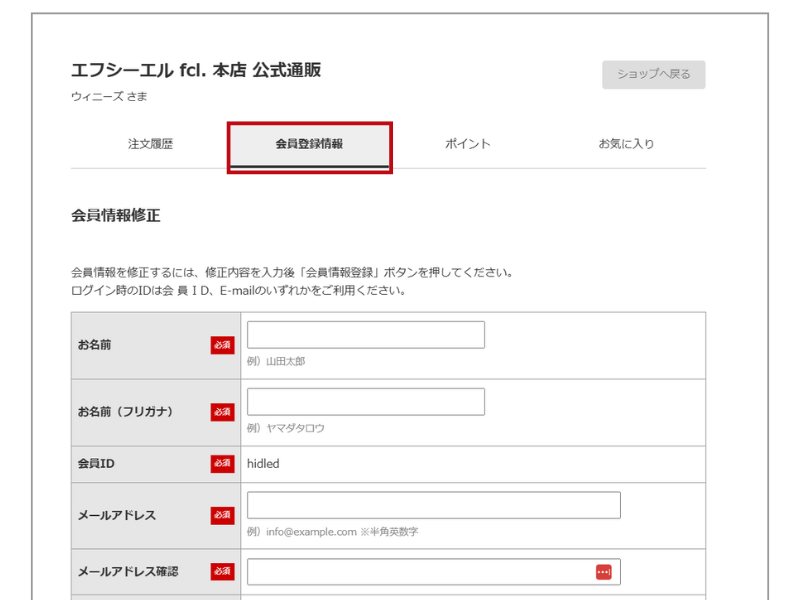Image resolution: width=800 pixels, height=600 pixels.
Task: Click the 会員情報修正 heading
Action: (x=115, y=215)
